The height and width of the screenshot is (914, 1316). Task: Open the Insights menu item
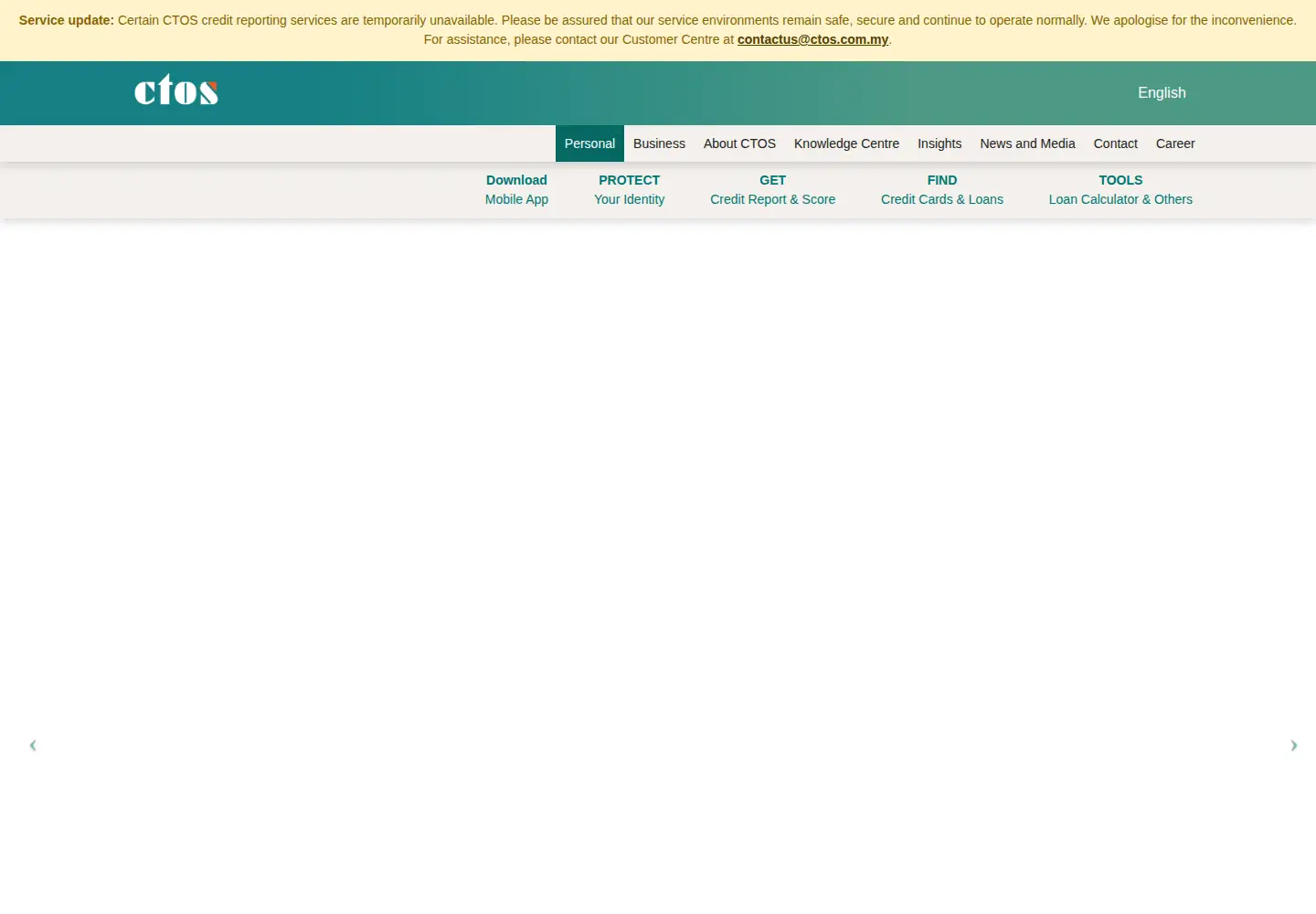[939, 143]
